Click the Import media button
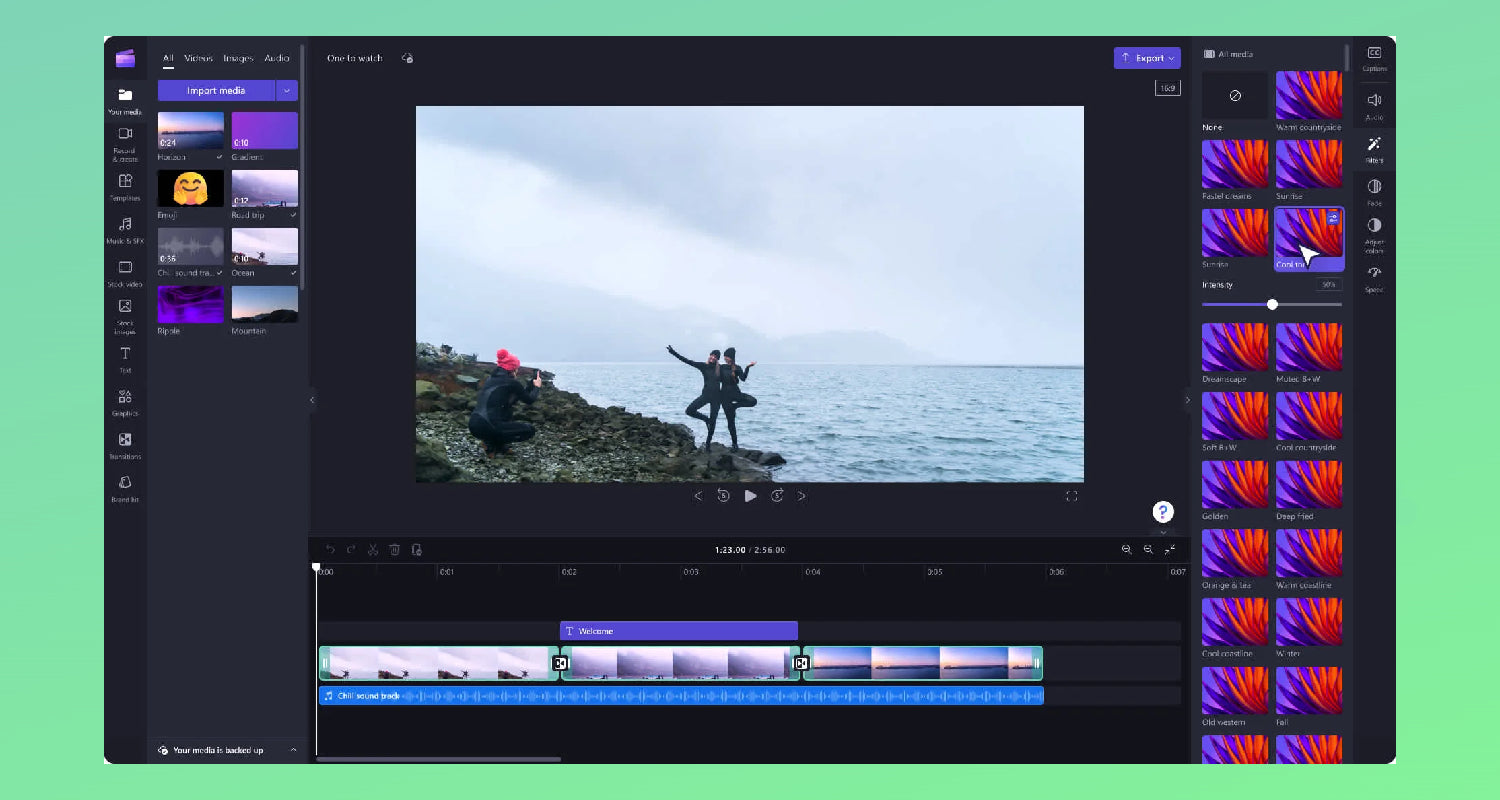 [216, 91]
